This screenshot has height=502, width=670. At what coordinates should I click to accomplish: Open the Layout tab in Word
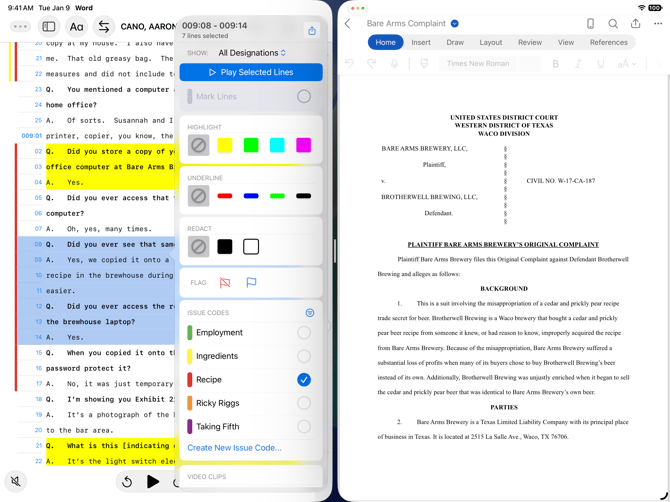491,42
